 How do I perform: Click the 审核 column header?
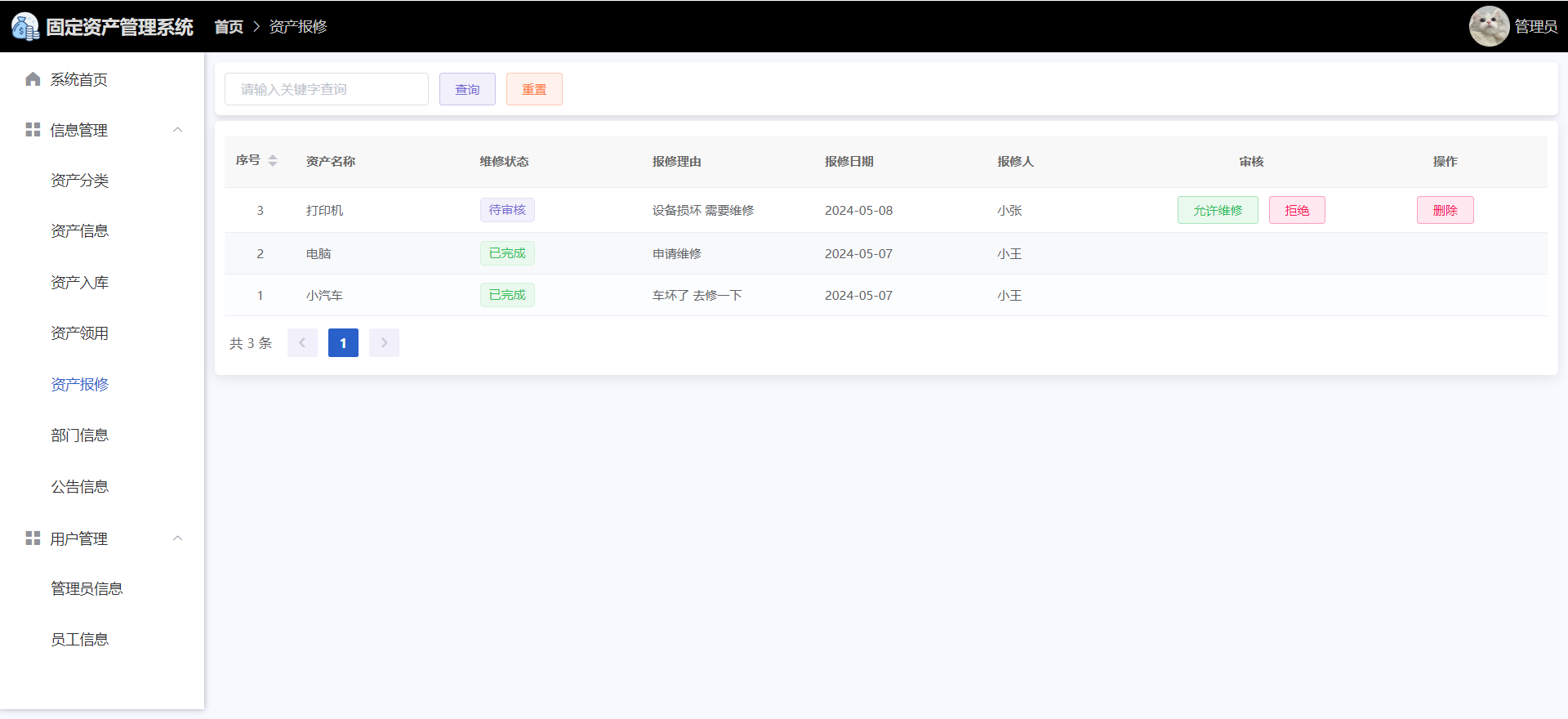[x=1252, y=162]
